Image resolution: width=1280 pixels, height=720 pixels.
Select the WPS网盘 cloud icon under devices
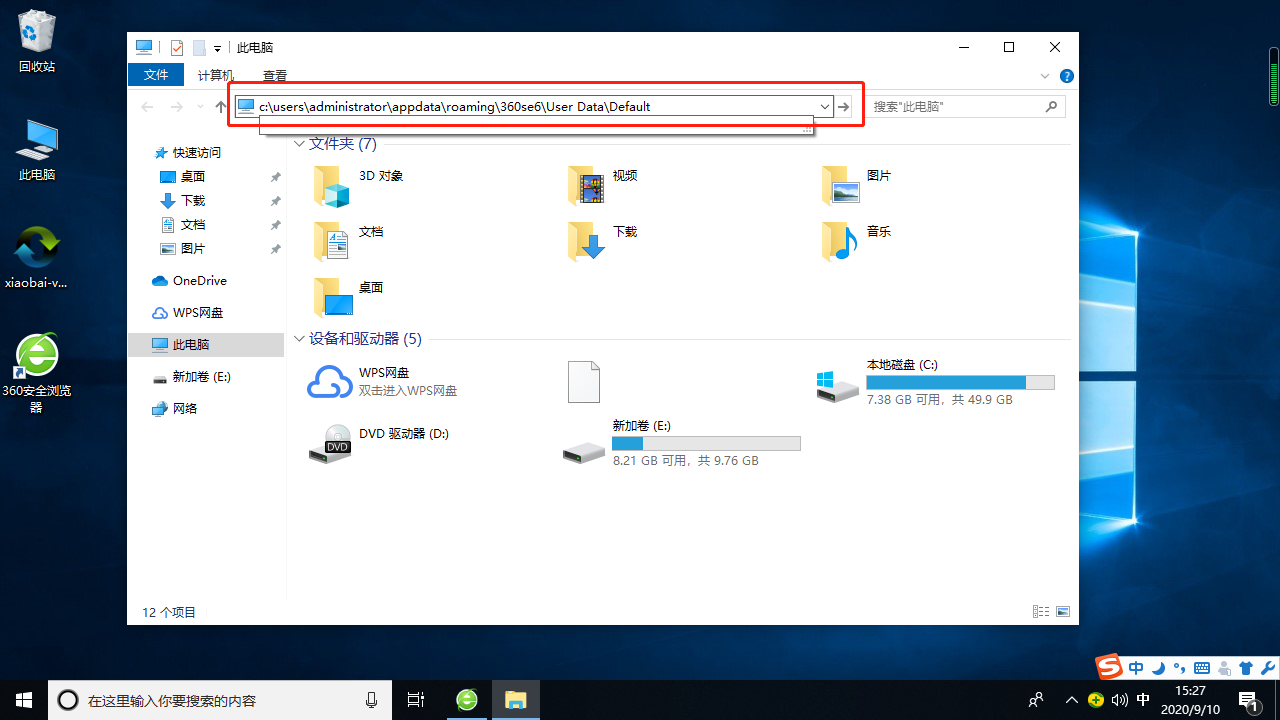coord(330,382)
